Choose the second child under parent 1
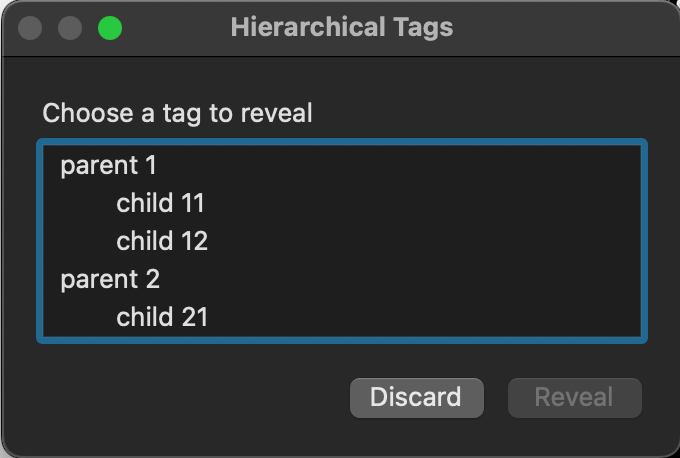680x458 pixels. (x=161, y=241)
